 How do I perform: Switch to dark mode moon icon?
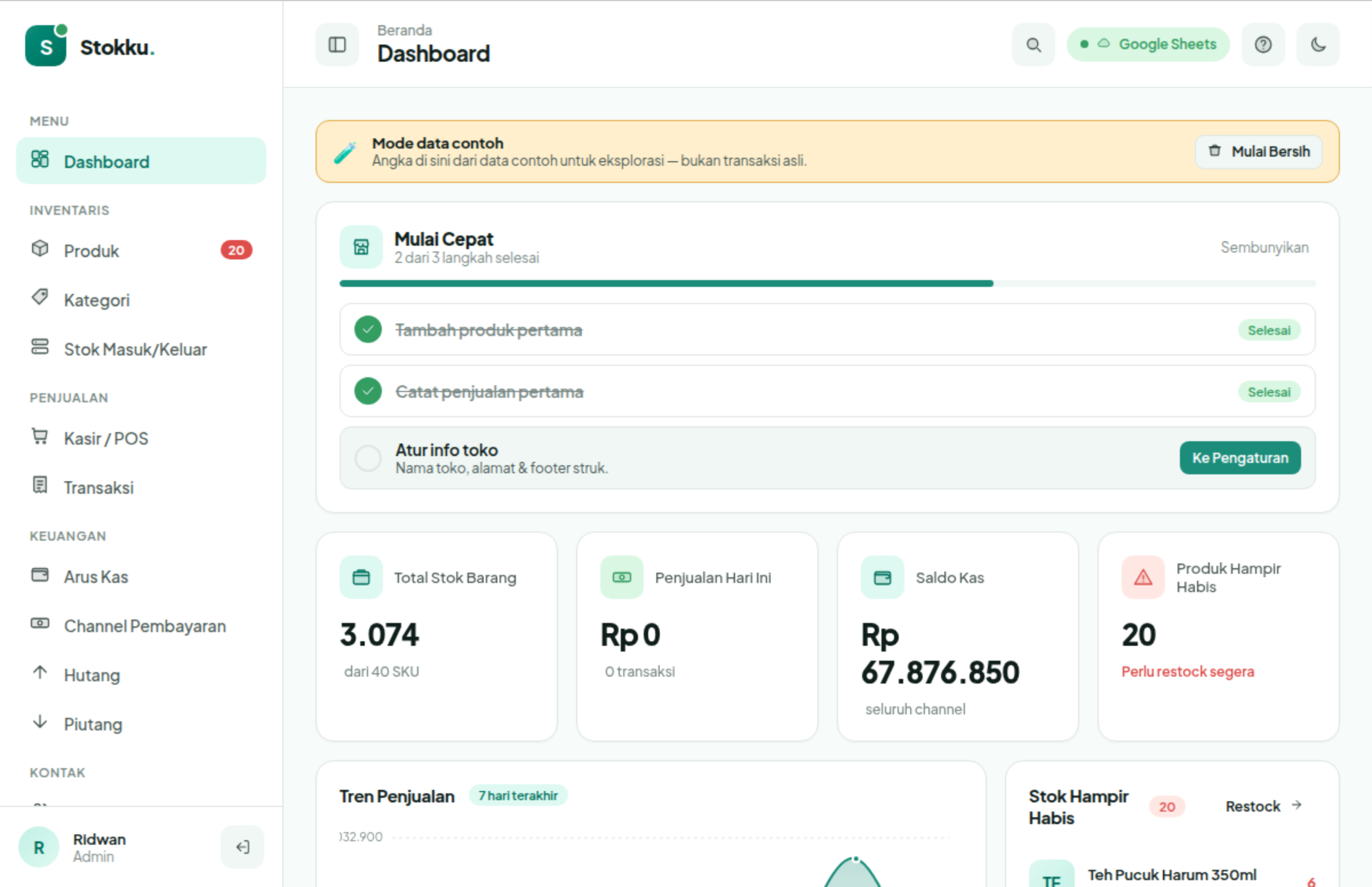[x=1318, y=45]
